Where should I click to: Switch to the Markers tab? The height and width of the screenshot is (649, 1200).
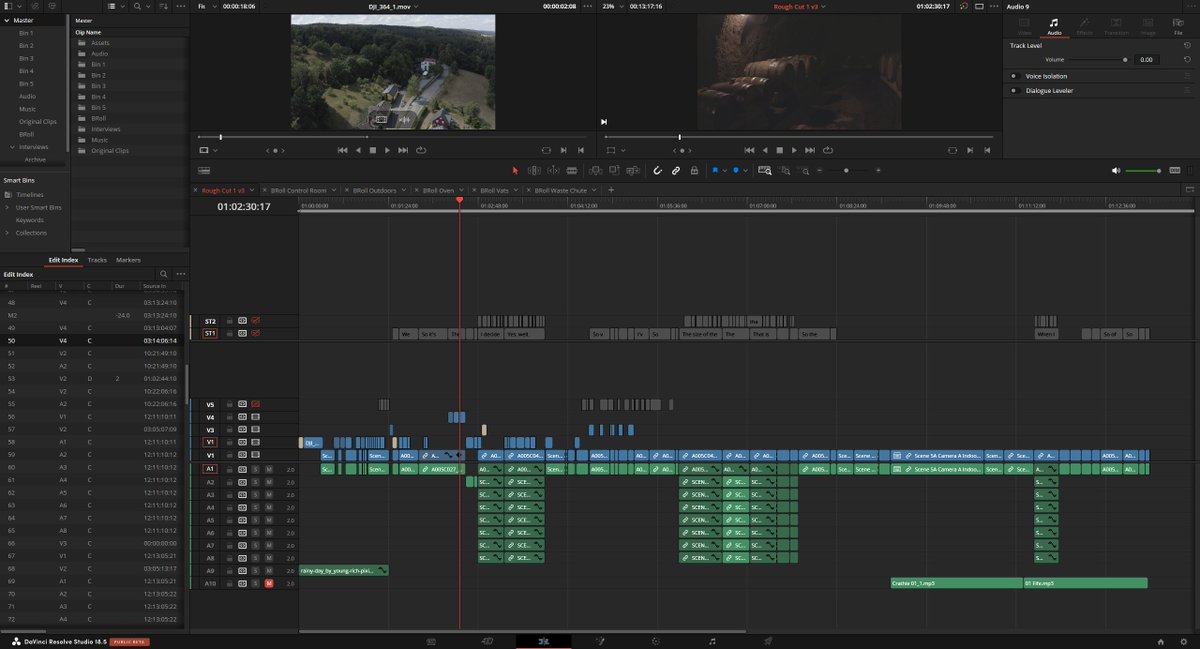point(128,260)
